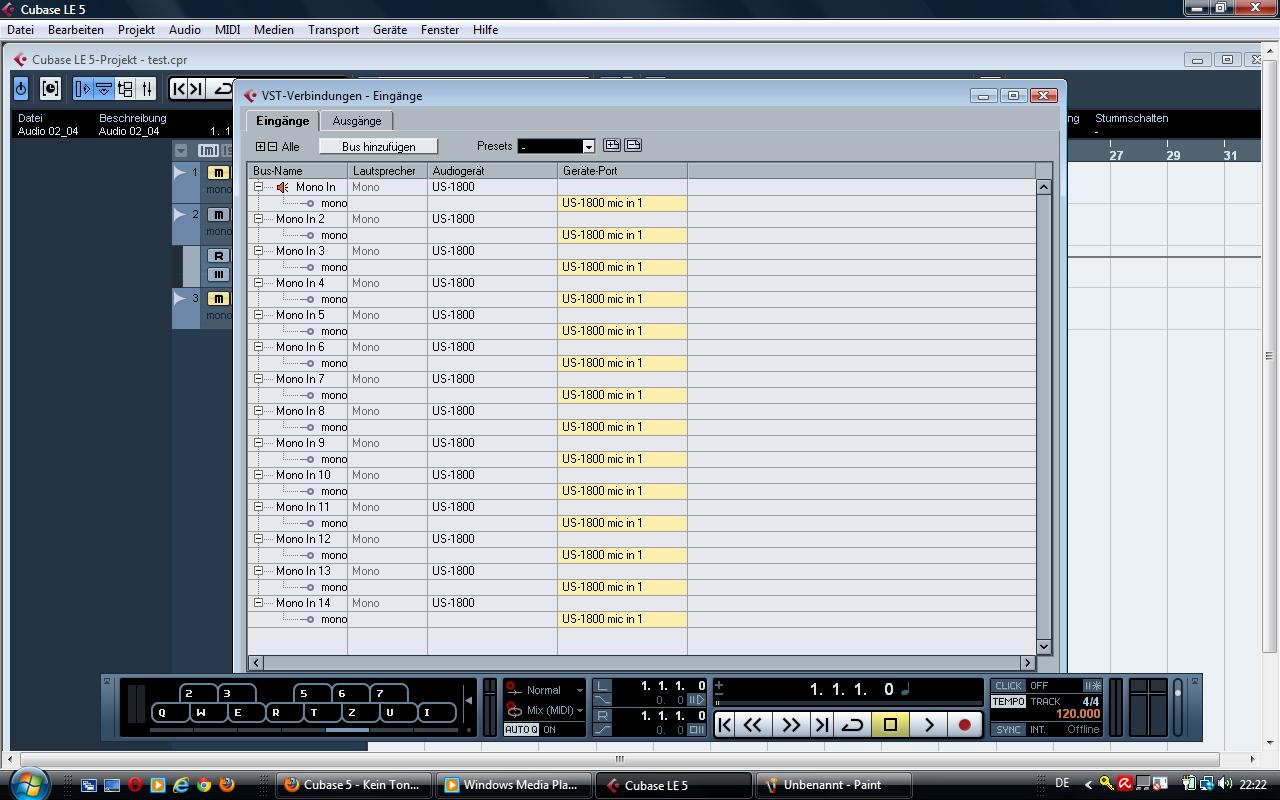Click the play button in transport

click(x=929, y=725)
